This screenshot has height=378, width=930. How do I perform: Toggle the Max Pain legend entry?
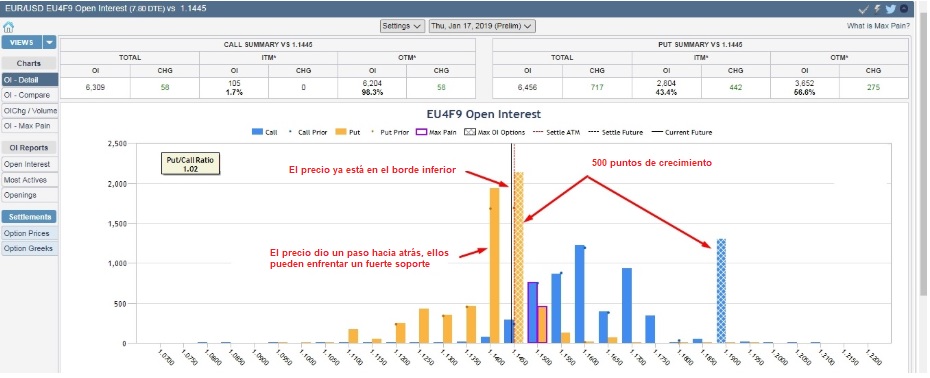[x=437, y=132]
